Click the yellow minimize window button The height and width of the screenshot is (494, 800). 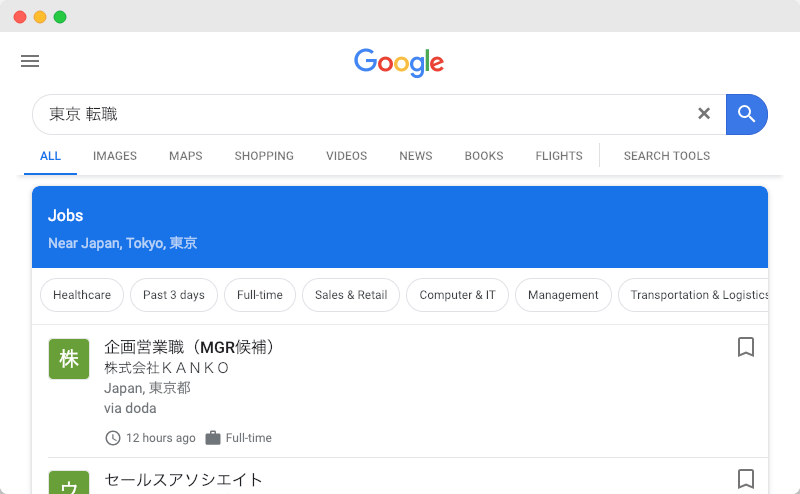click(x=40, y=17)
